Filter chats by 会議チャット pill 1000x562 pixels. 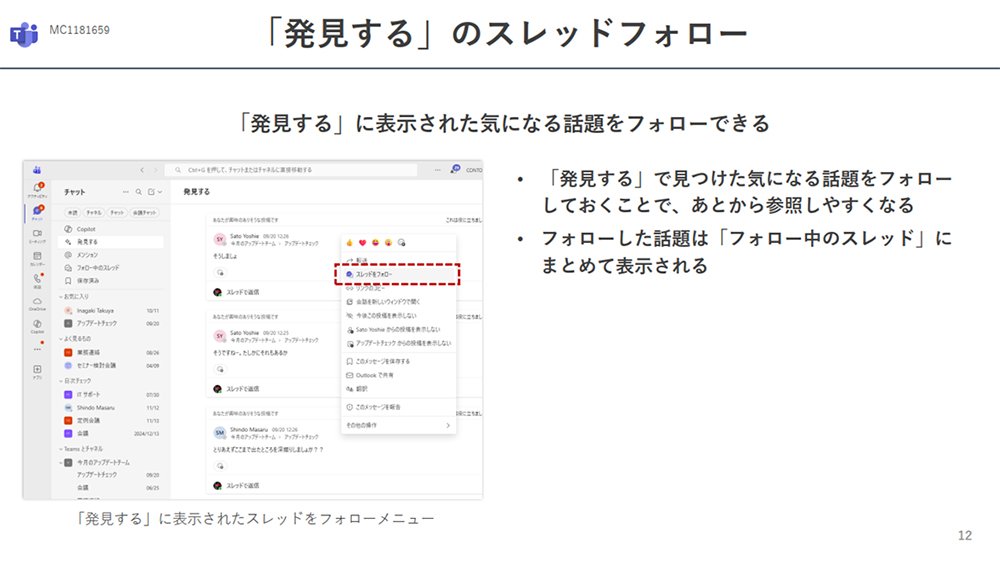click(x=144, y=212)
